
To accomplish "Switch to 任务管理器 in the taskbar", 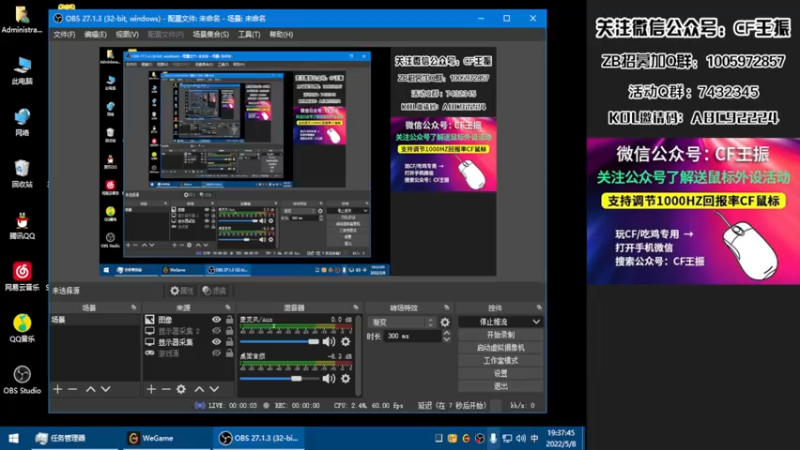I will tap(74, 438).
